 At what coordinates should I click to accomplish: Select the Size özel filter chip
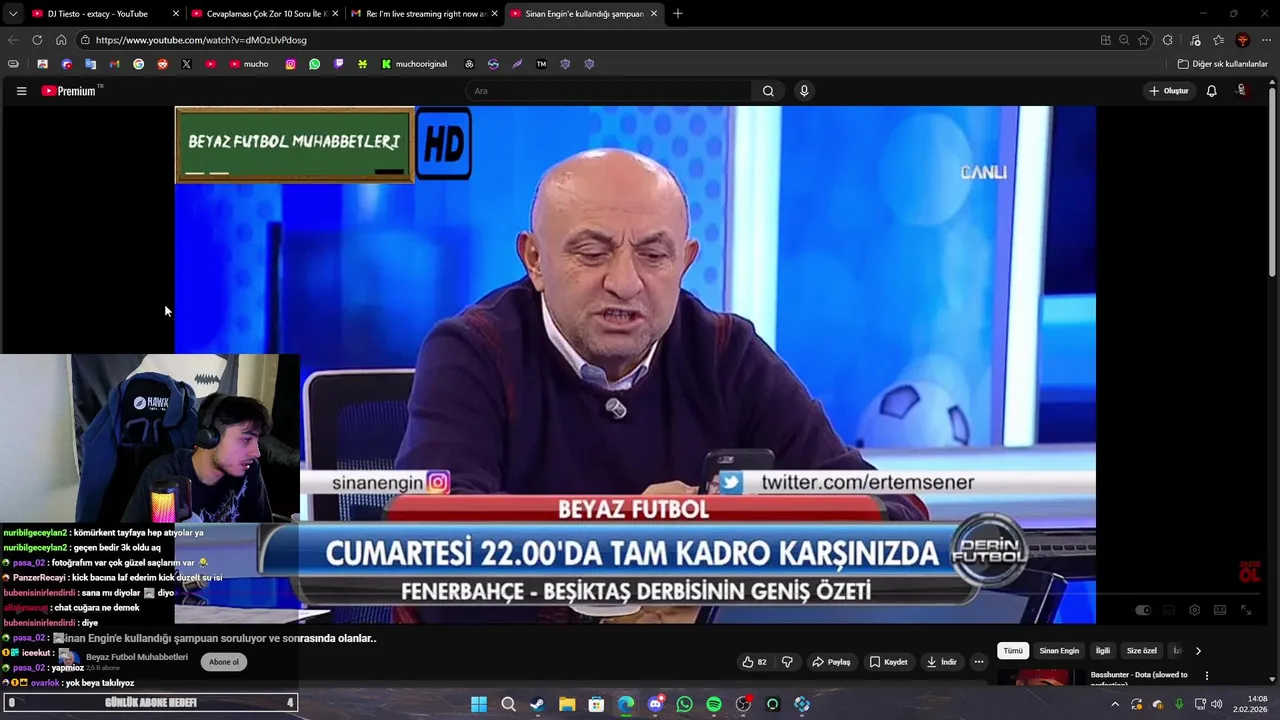1142,651
